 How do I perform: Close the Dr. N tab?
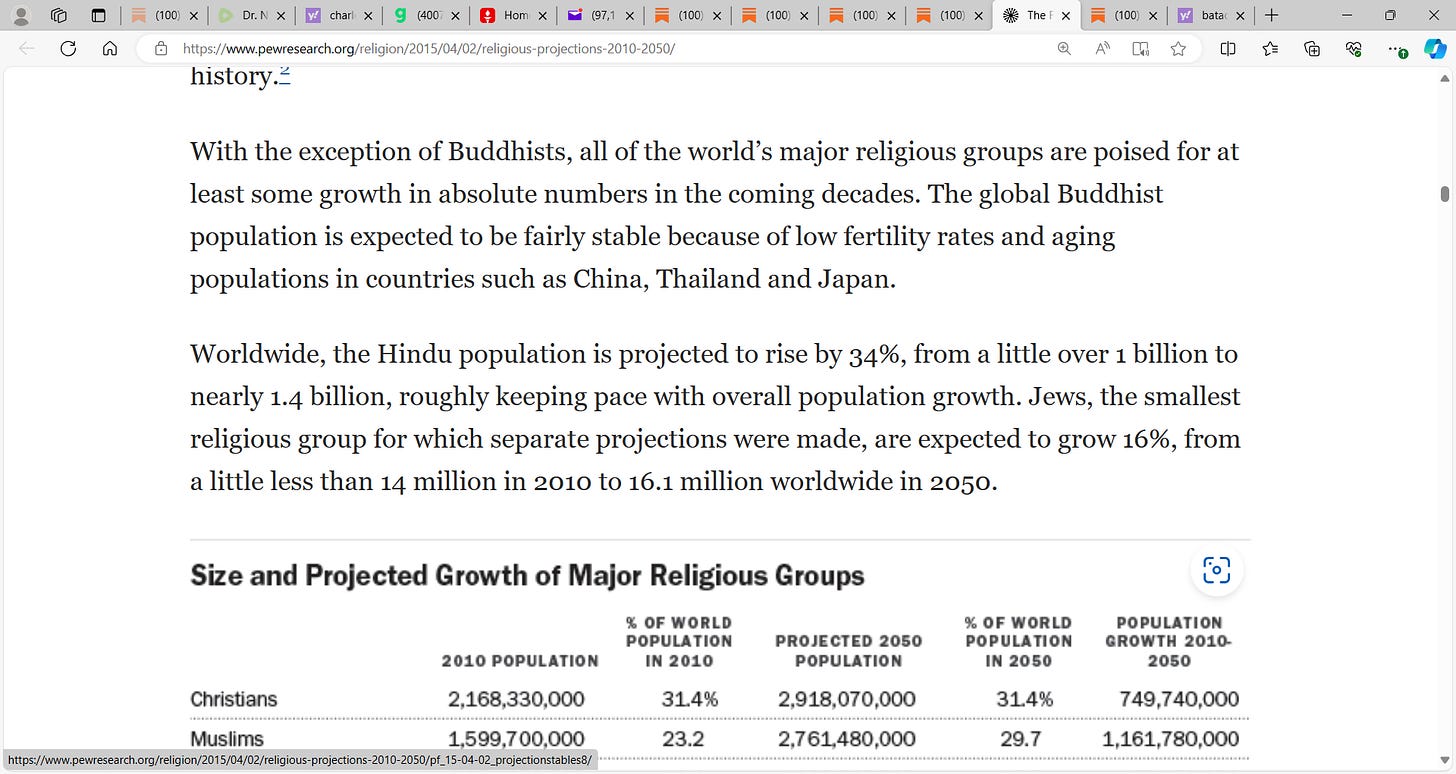click(281, 15)
